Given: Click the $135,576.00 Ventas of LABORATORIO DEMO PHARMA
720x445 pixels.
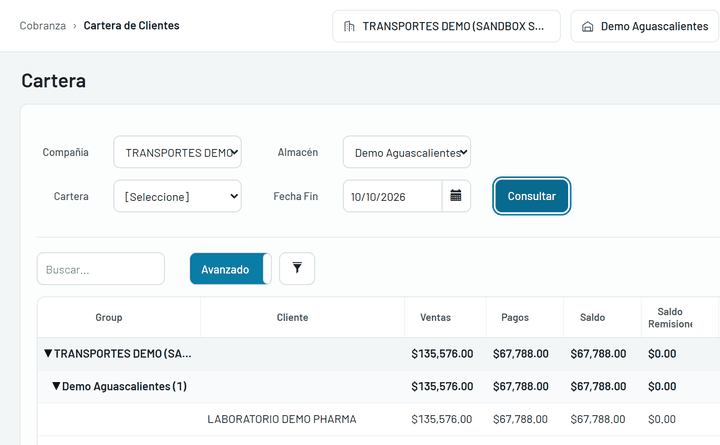Looking at the screenshot, I should point(442,419).
